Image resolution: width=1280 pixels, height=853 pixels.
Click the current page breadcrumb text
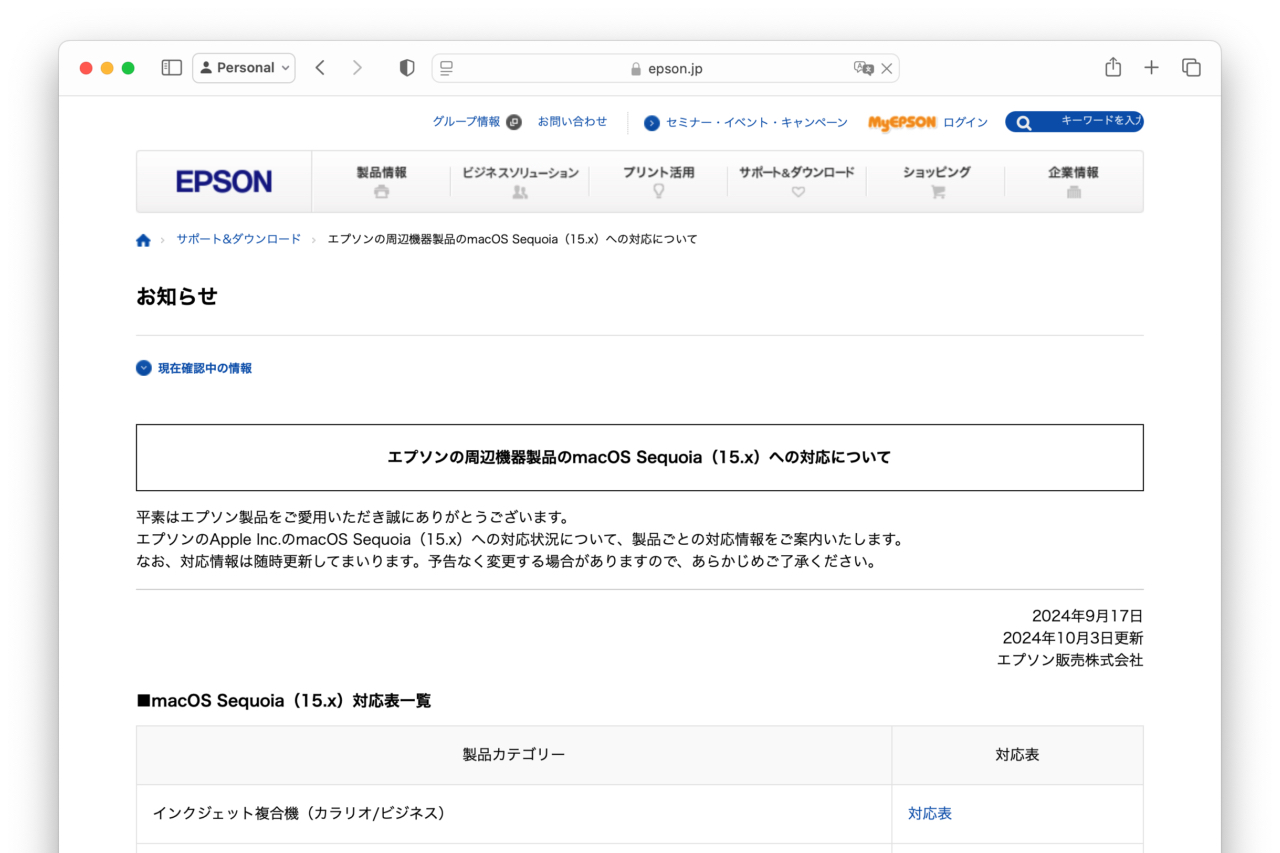(513, 239)
